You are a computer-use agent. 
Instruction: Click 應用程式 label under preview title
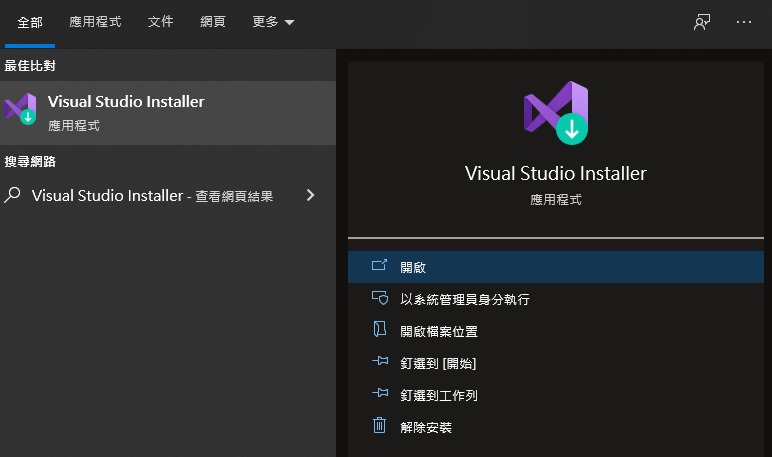pos(555,199)
